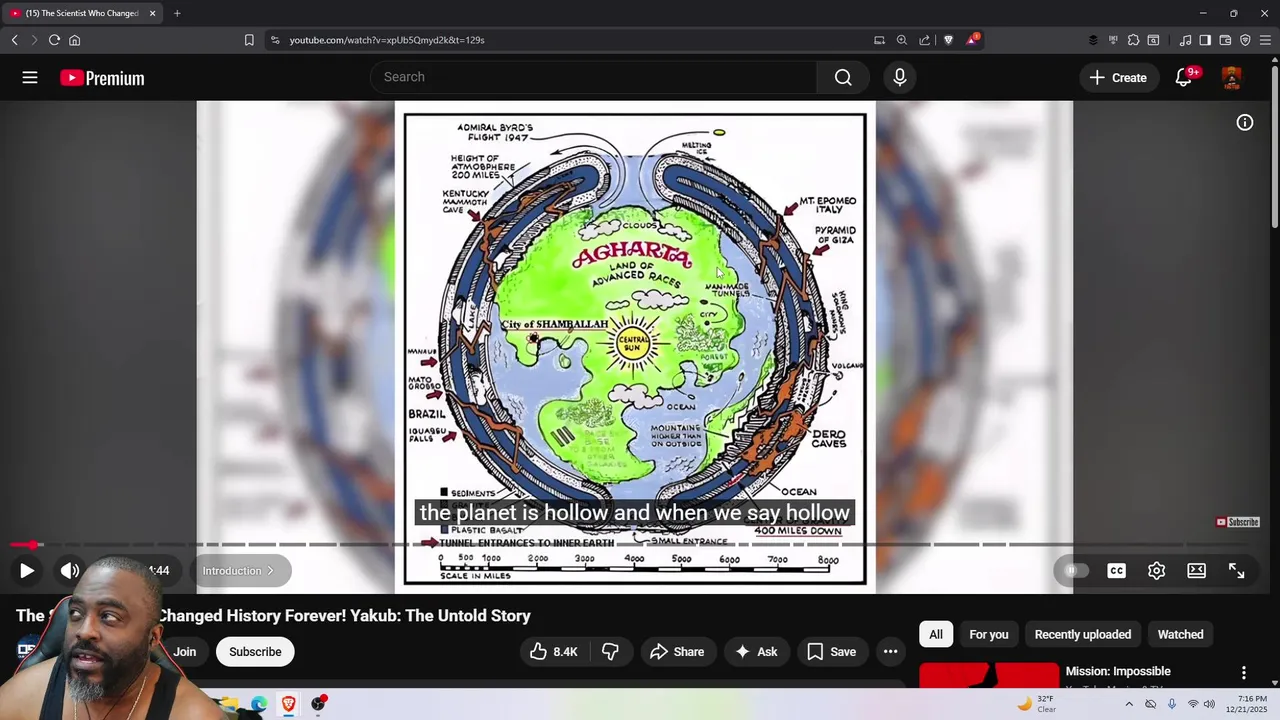The width and height of the screenshot is (1280, 720).
Task: Reload the browser page
Action: click(x=54, y=40)
